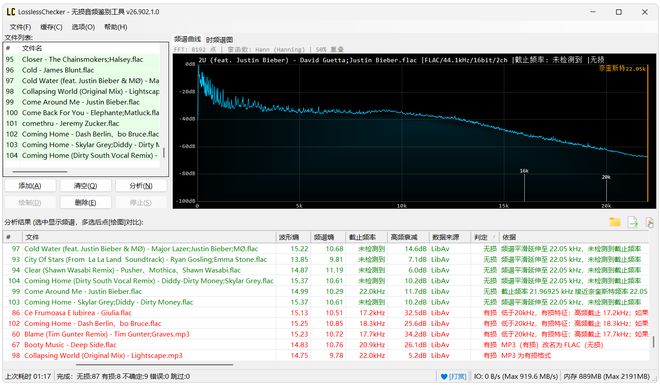This screenshot has width=660, height=385.
Task: Click the copy results icon at far right
Action: [x=650, y=222]
